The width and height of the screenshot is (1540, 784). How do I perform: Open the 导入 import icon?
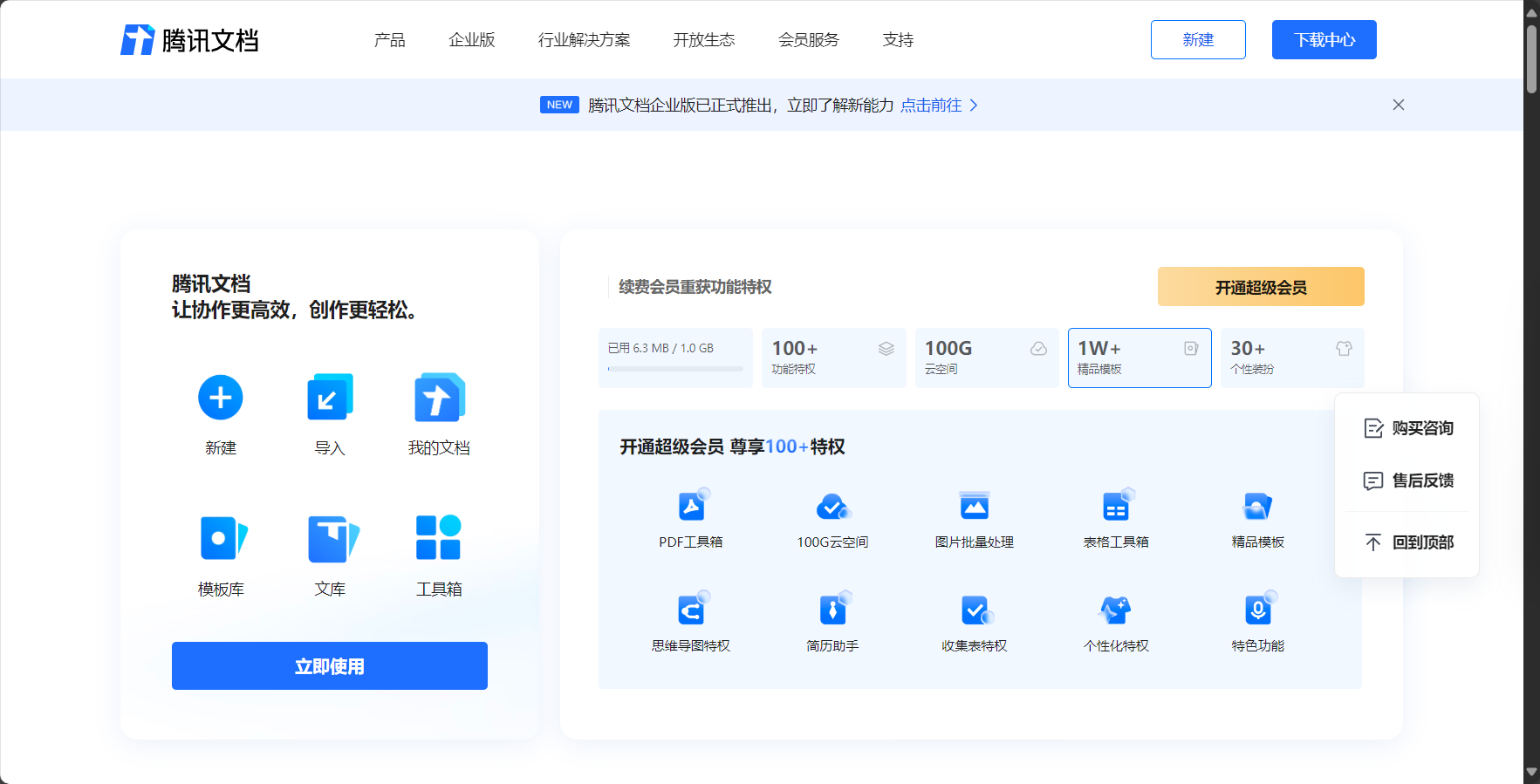tap(330, 398)
